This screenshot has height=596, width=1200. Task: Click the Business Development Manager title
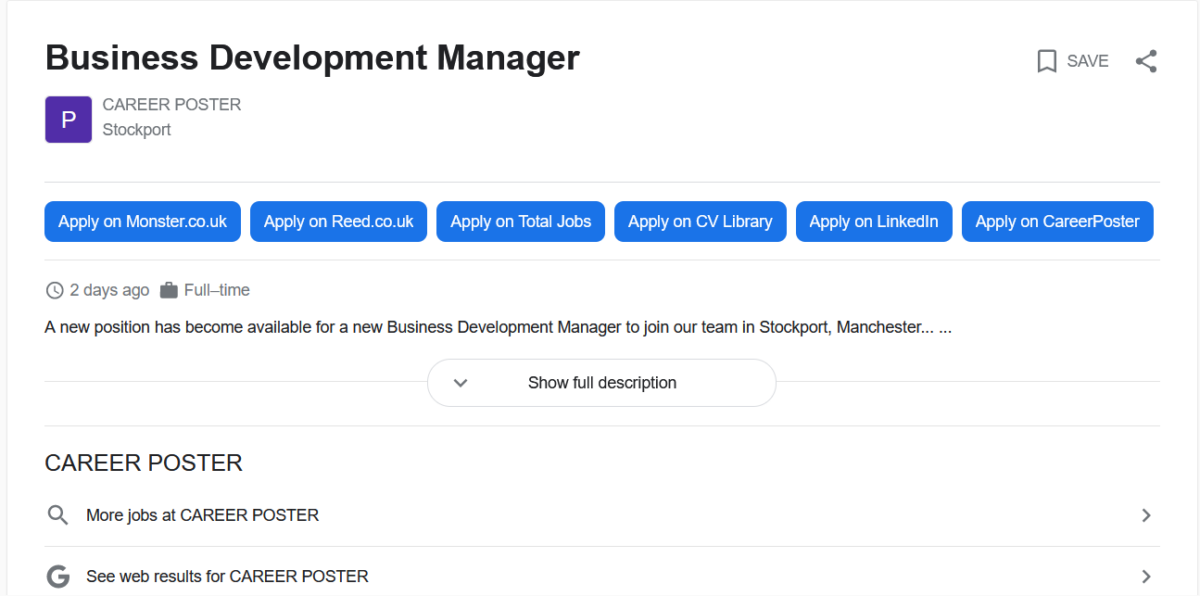click(x=312, y=57)
